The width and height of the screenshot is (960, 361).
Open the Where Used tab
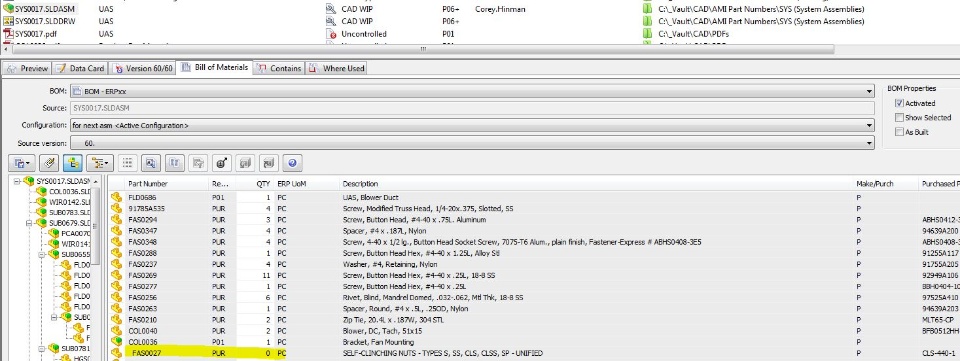(336, 69)
